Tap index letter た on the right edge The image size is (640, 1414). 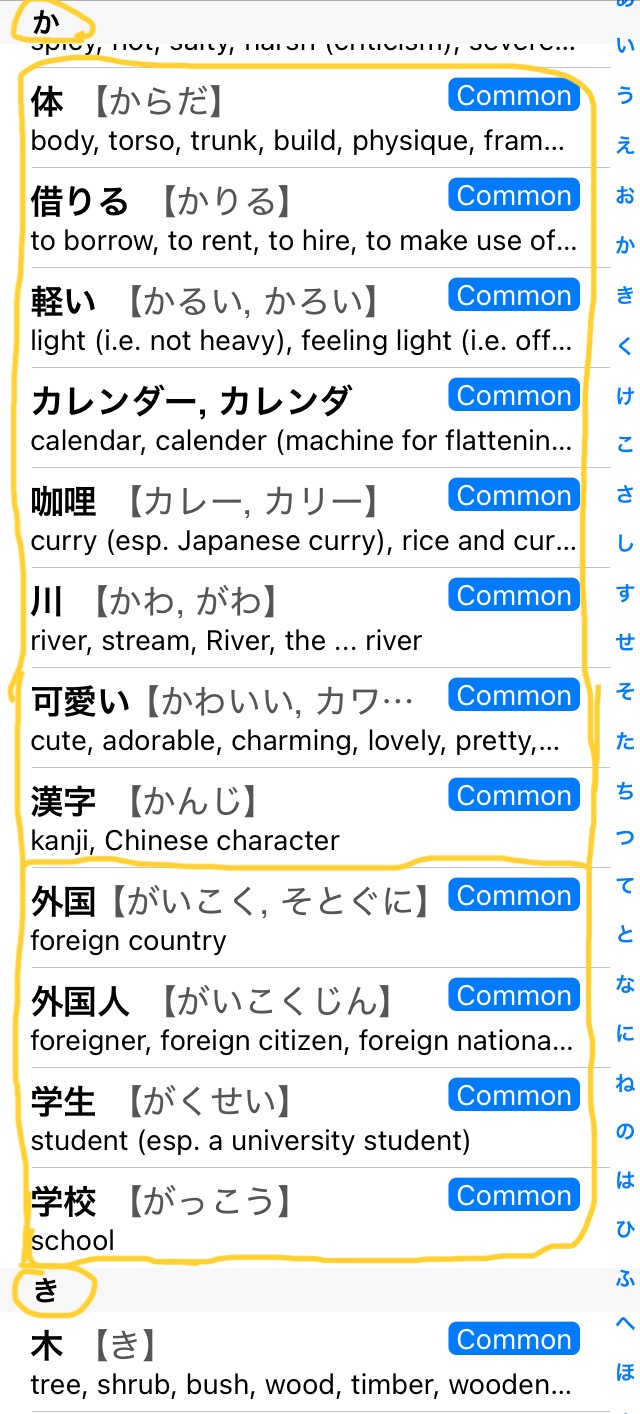[x=625, y=741]
